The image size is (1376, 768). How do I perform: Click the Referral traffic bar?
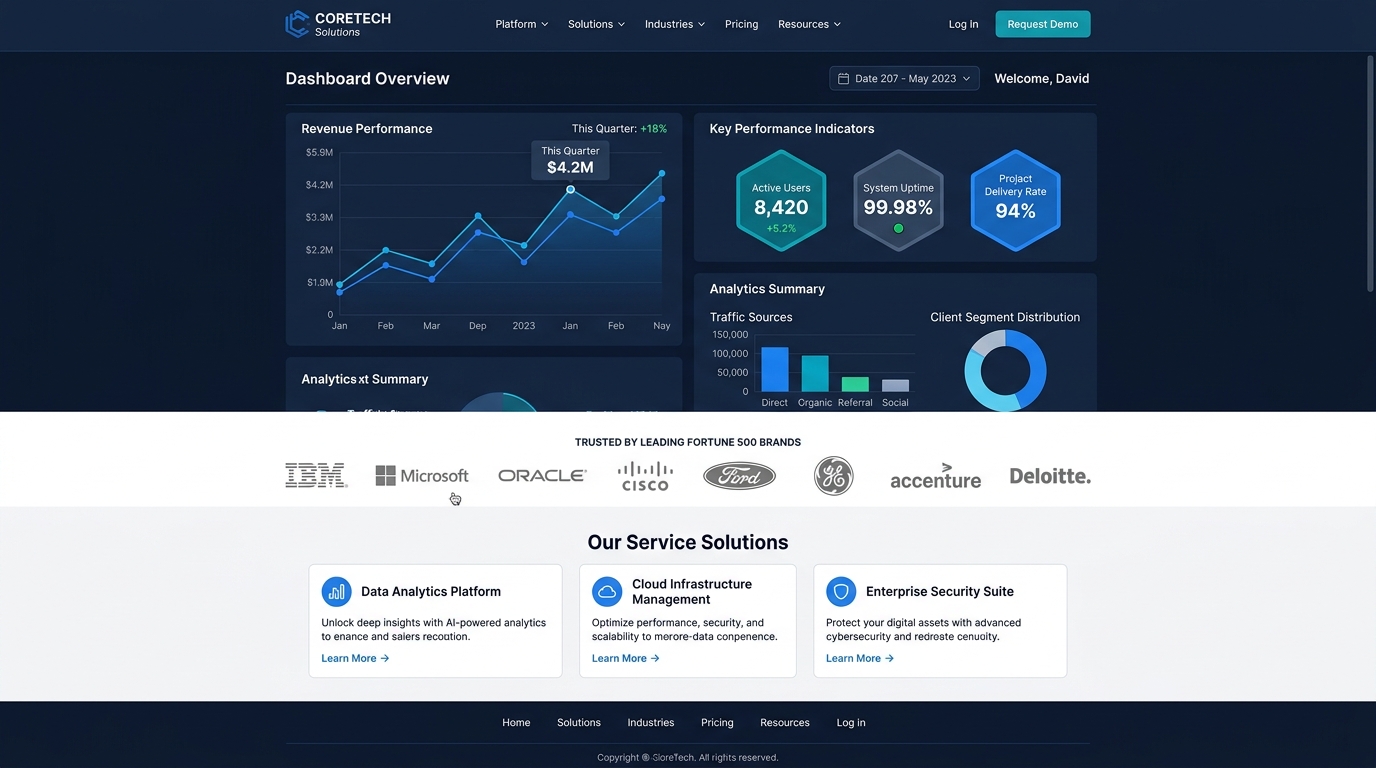[855, 384]
